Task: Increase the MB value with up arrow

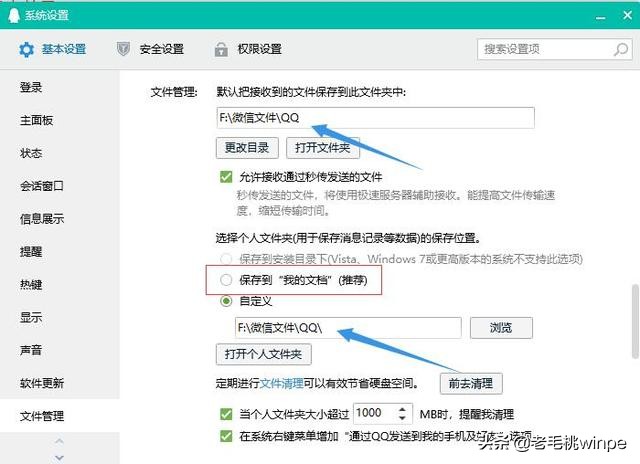Action: pos(402,408)
